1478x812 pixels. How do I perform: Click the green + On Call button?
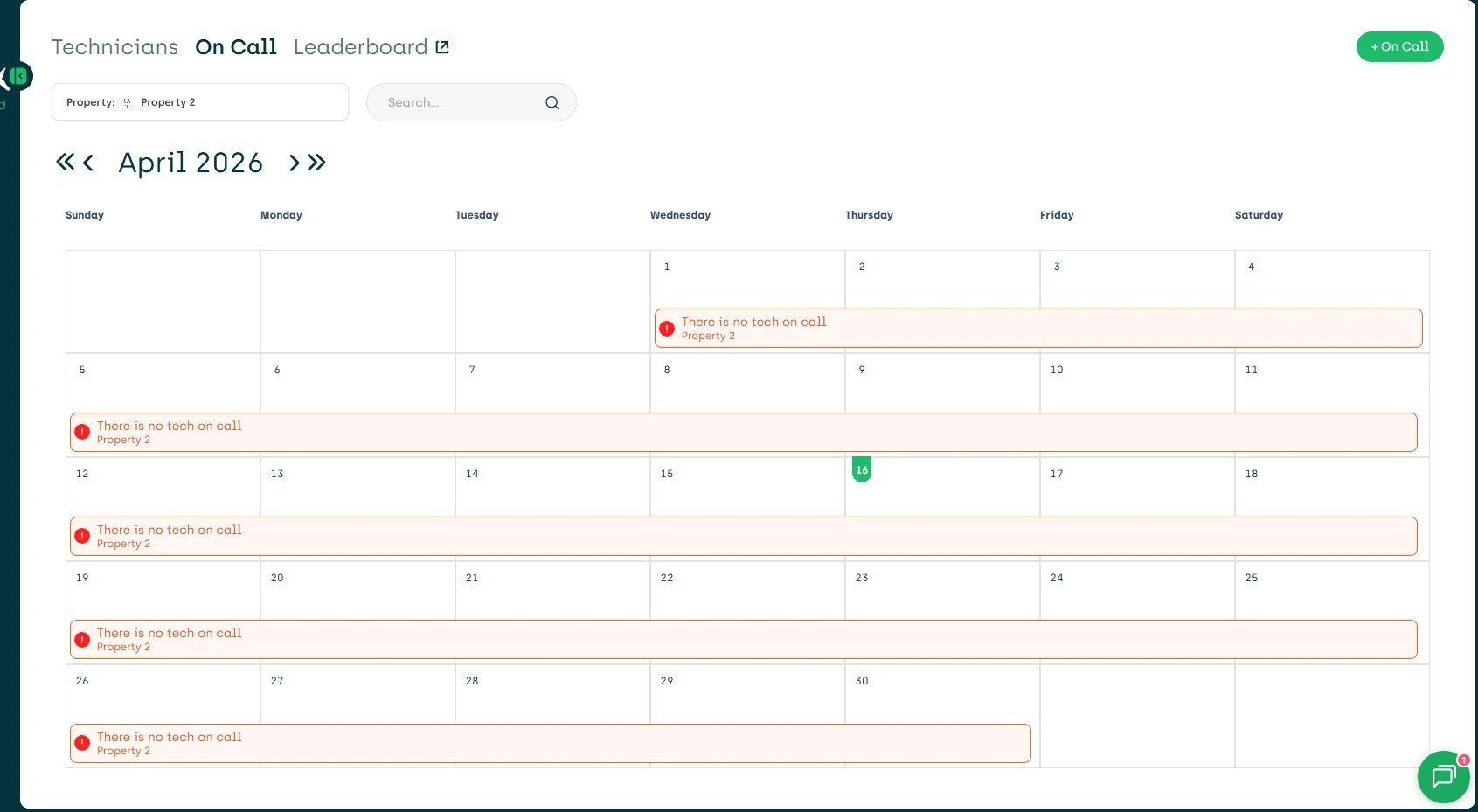coord(1399,47)
